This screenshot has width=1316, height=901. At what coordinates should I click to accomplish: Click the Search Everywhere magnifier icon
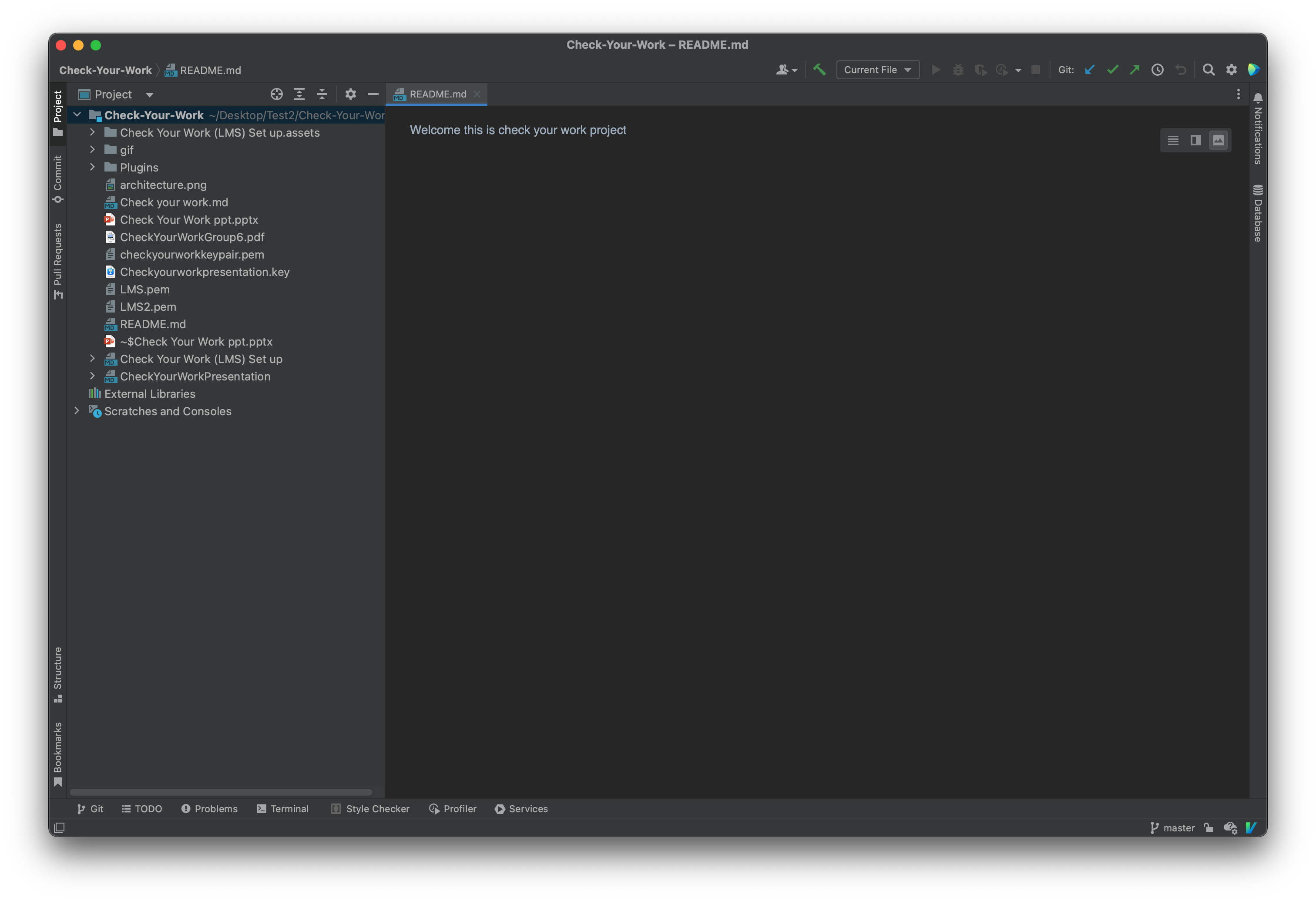(1209, 70)
